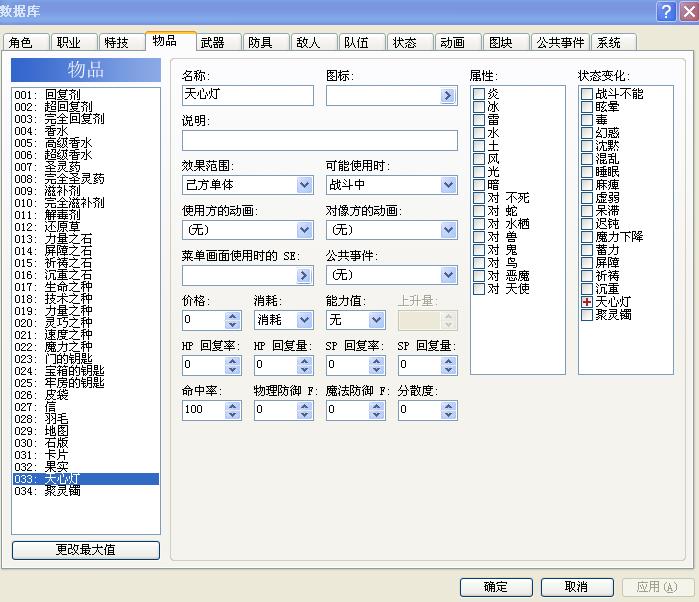Toggle the 战斗不能 state checkbox
The image size is (699, 602).
587,94
